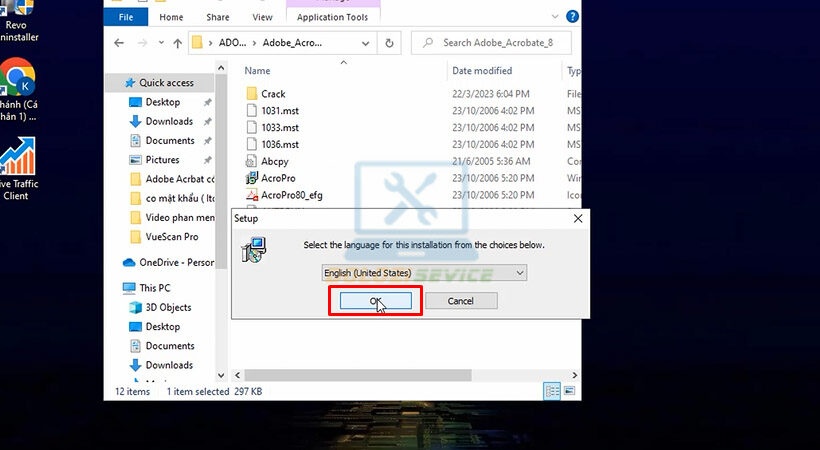
Task: Open the English (United States) language dropdown
Action: pos(424,273)
